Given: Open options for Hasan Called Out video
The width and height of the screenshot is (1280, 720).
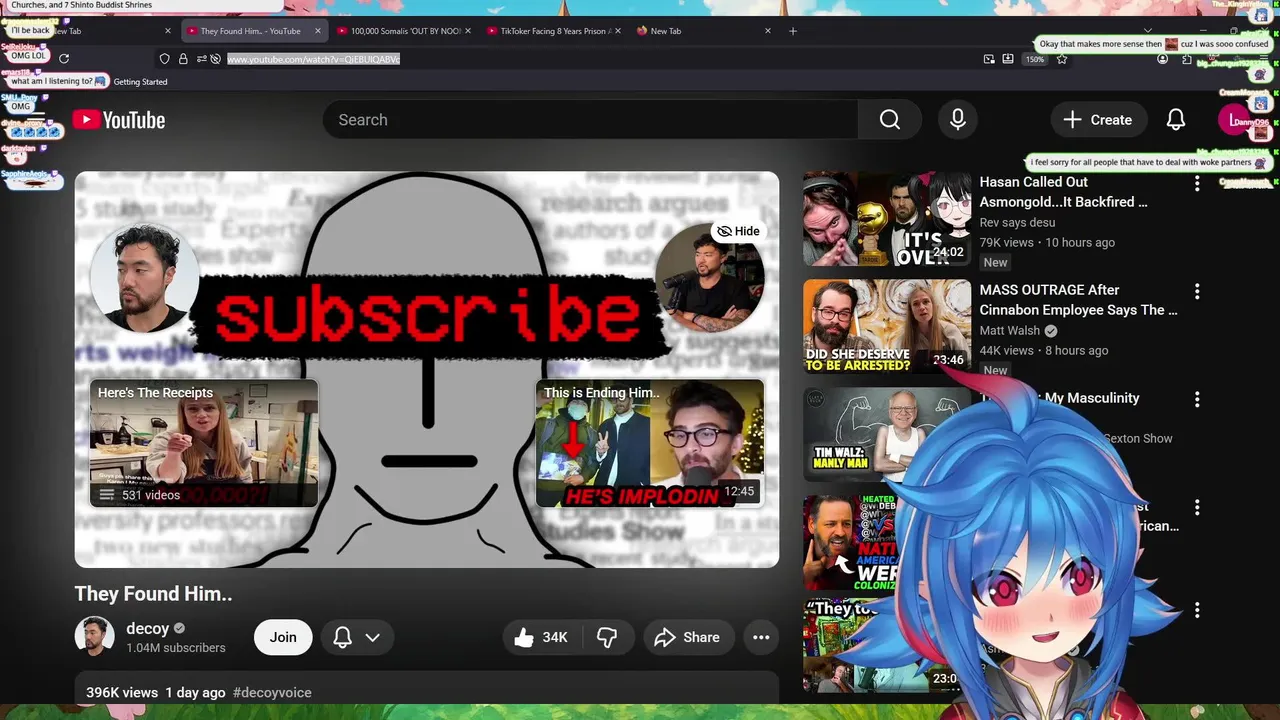Looking at the screenshot, I should coord(1197,183).
